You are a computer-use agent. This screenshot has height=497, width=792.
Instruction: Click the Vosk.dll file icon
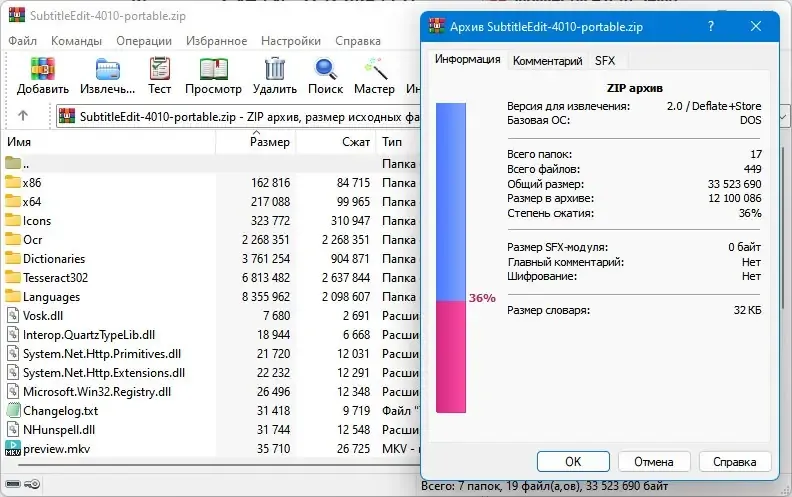[13, 315]
